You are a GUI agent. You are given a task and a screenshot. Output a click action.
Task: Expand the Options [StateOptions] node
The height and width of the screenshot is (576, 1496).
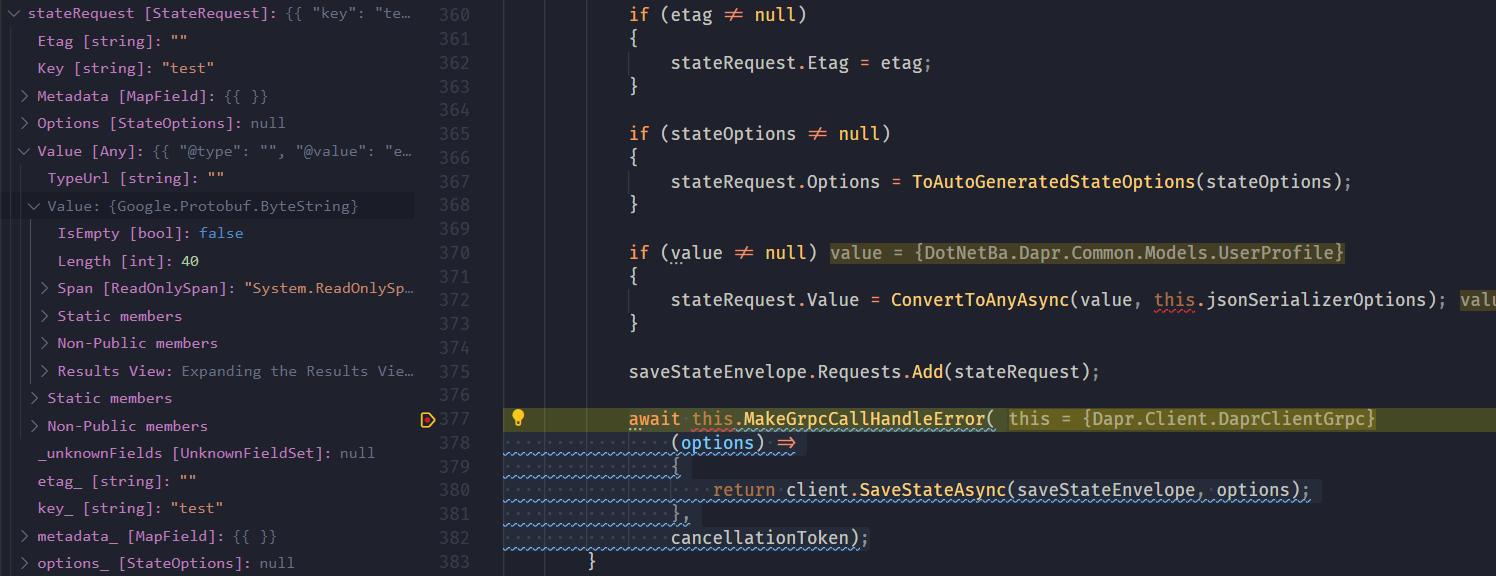coord(25,123)
